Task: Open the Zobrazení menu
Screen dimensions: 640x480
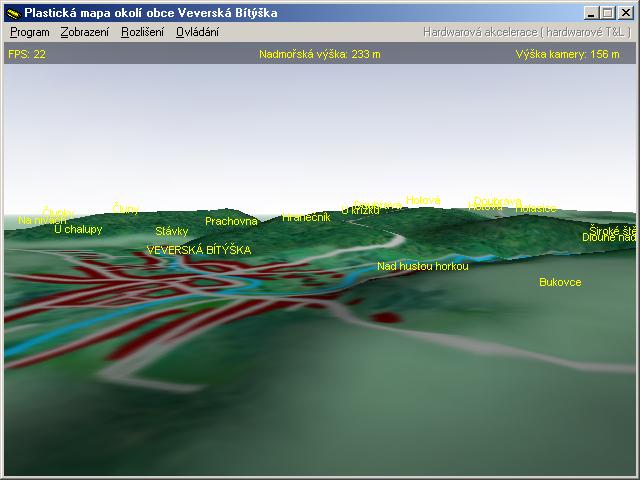Action: tap(85, 32)
